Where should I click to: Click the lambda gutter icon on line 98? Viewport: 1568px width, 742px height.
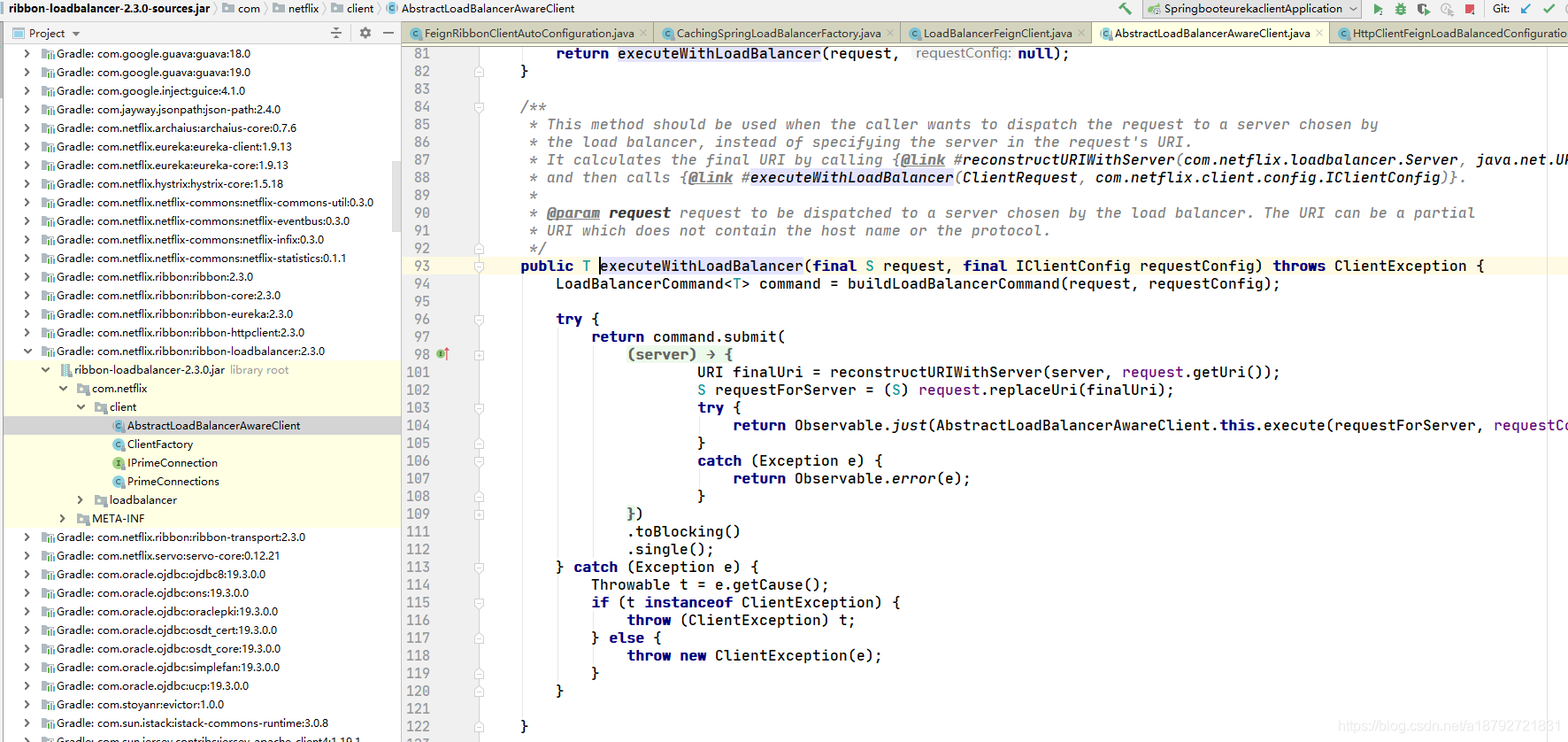442,354
